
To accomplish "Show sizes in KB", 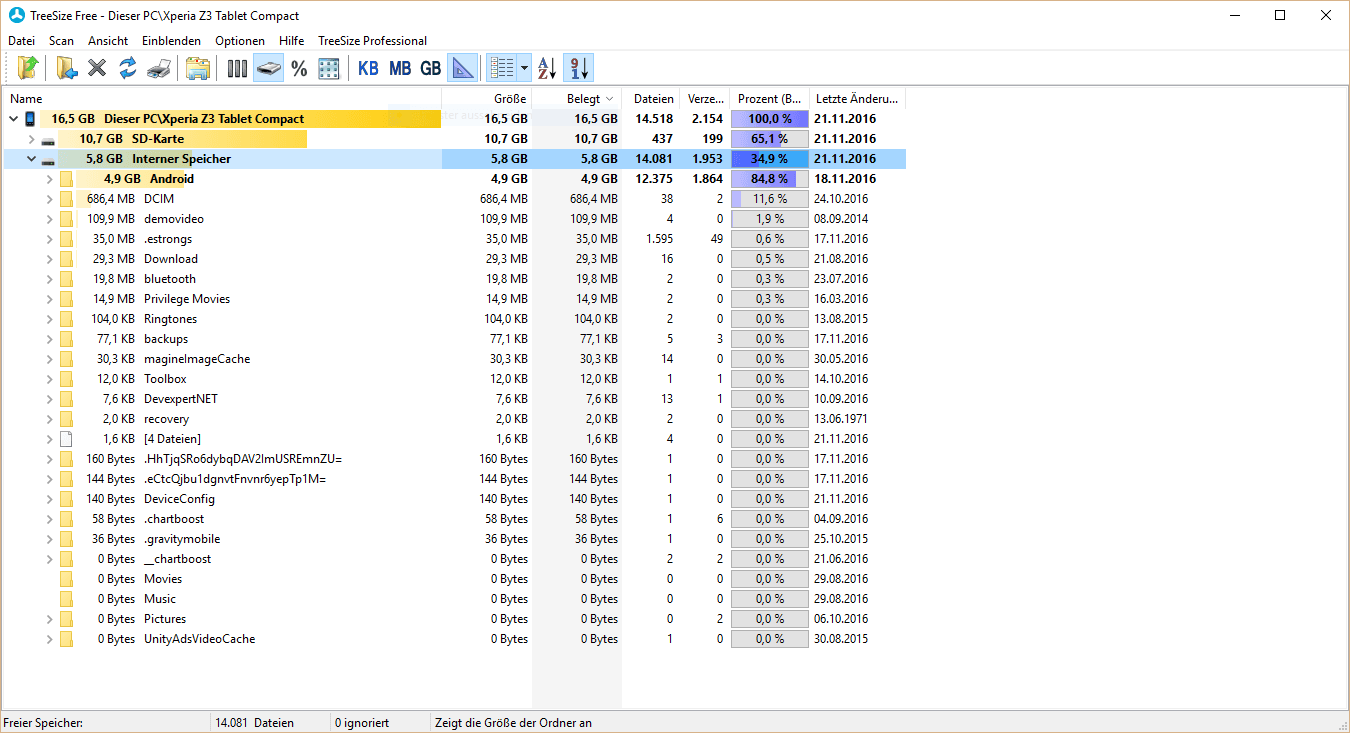I will click(368, 68).
